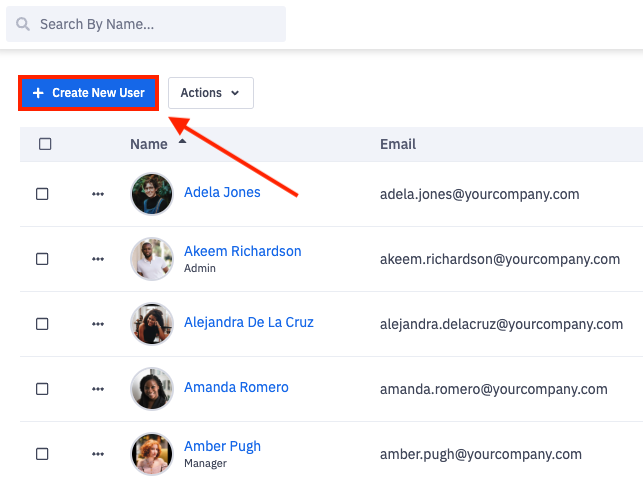Click Adela Jones profile avatar
The image size is (643, 485).
coord(152,194)
